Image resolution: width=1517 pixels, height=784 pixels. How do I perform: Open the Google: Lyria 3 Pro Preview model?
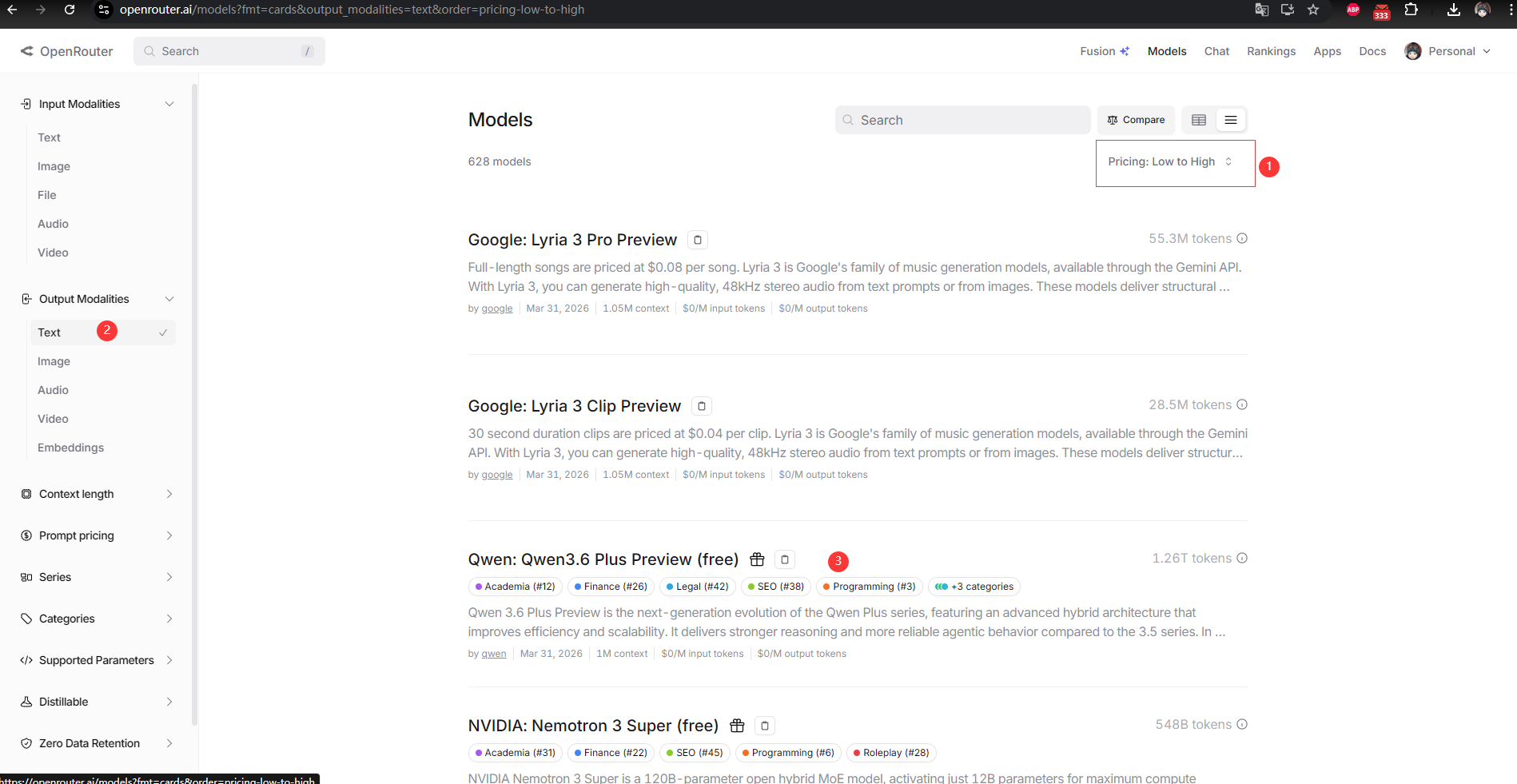click(x=572, y=240)
